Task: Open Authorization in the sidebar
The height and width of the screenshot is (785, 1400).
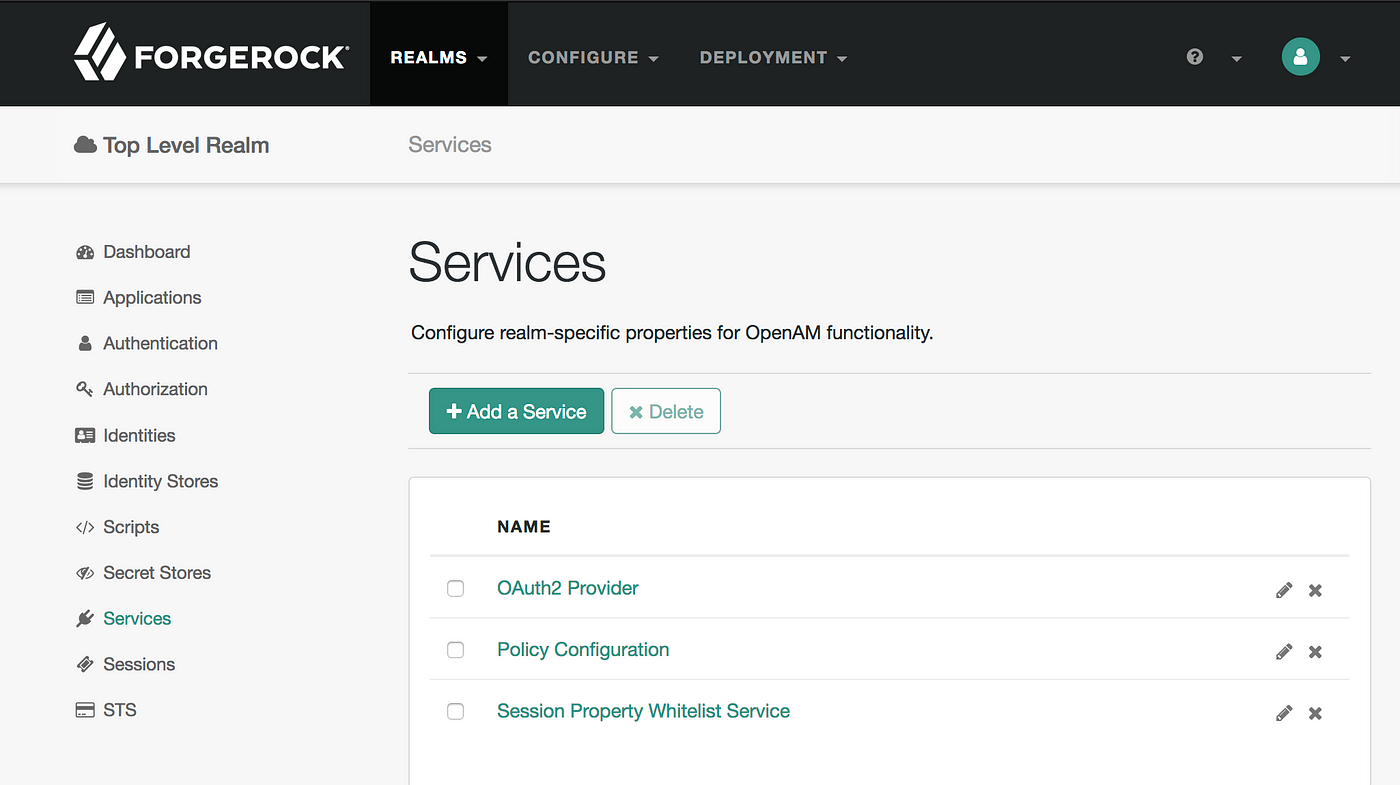Action: click(x=155, y=389)
